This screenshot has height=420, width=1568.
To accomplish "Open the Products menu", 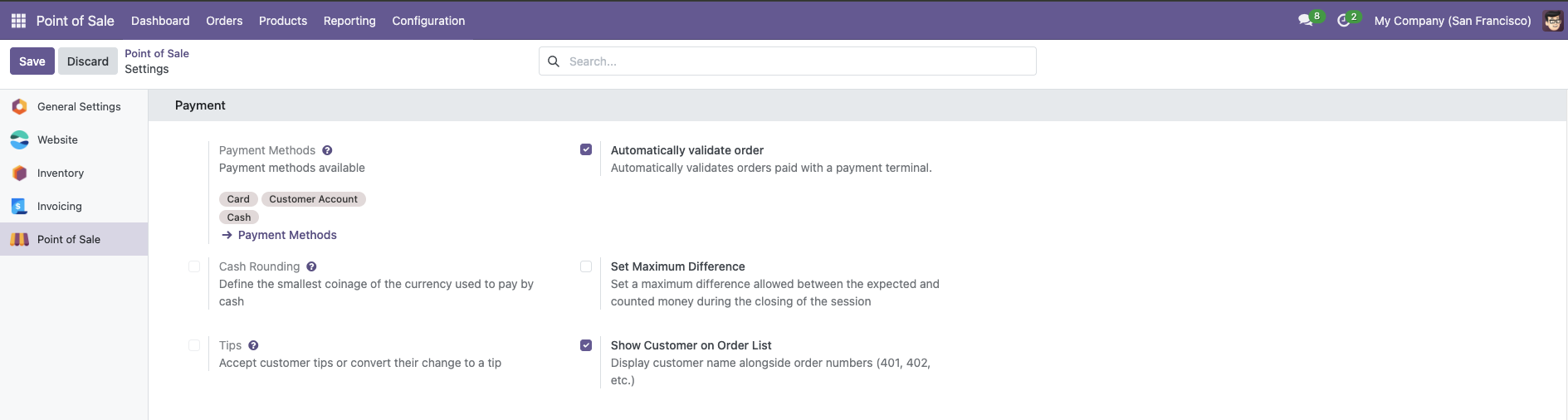I will coord(283,21).
